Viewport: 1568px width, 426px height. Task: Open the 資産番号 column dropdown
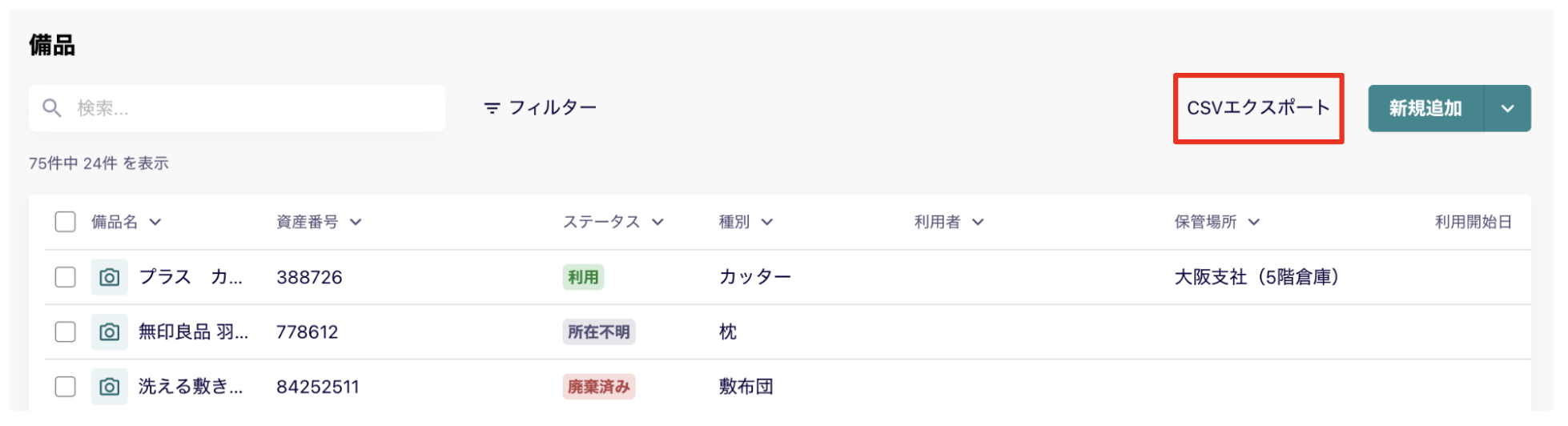[356, 223]
